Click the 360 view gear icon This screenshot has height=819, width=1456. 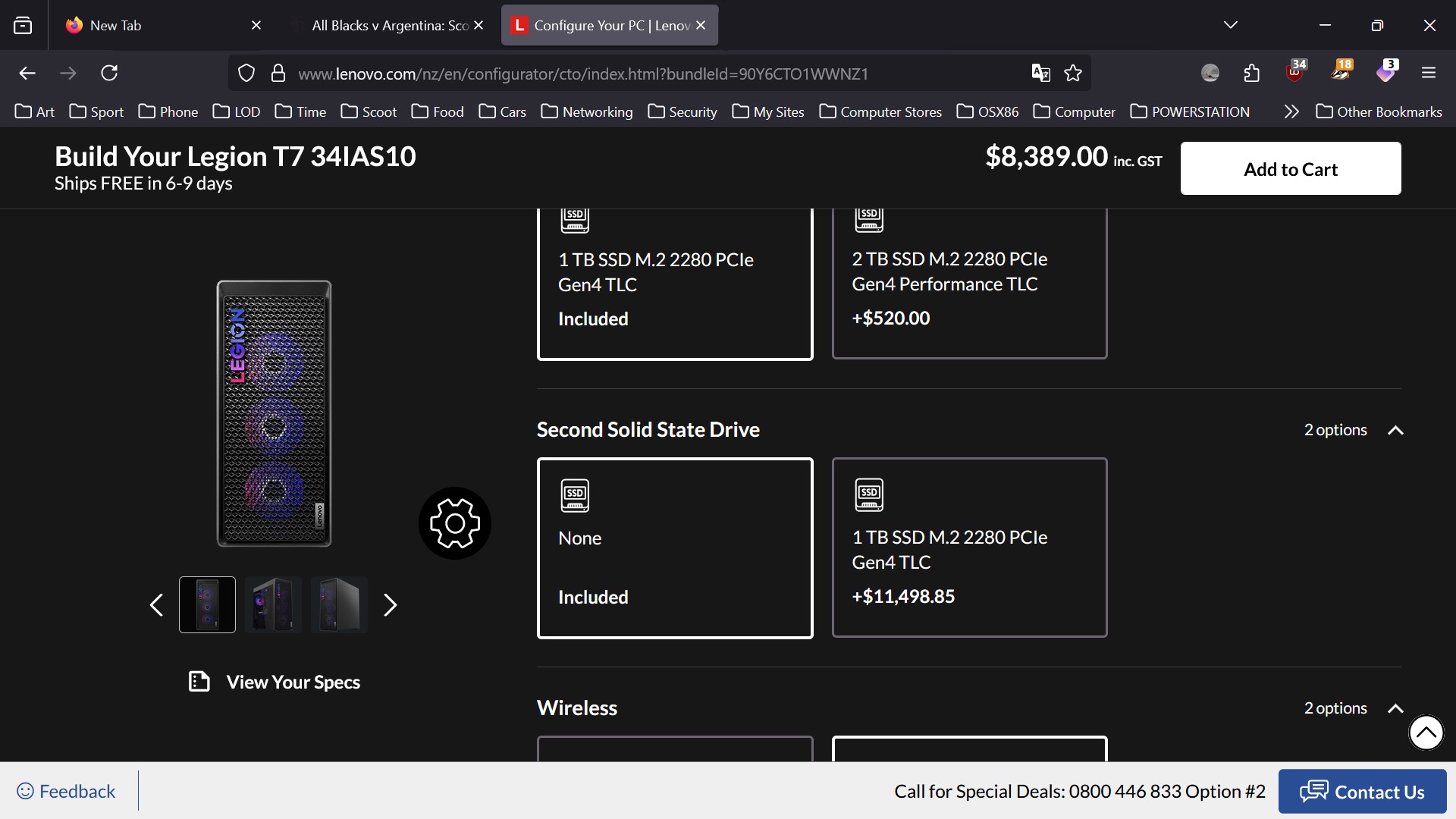coord(454,523)
